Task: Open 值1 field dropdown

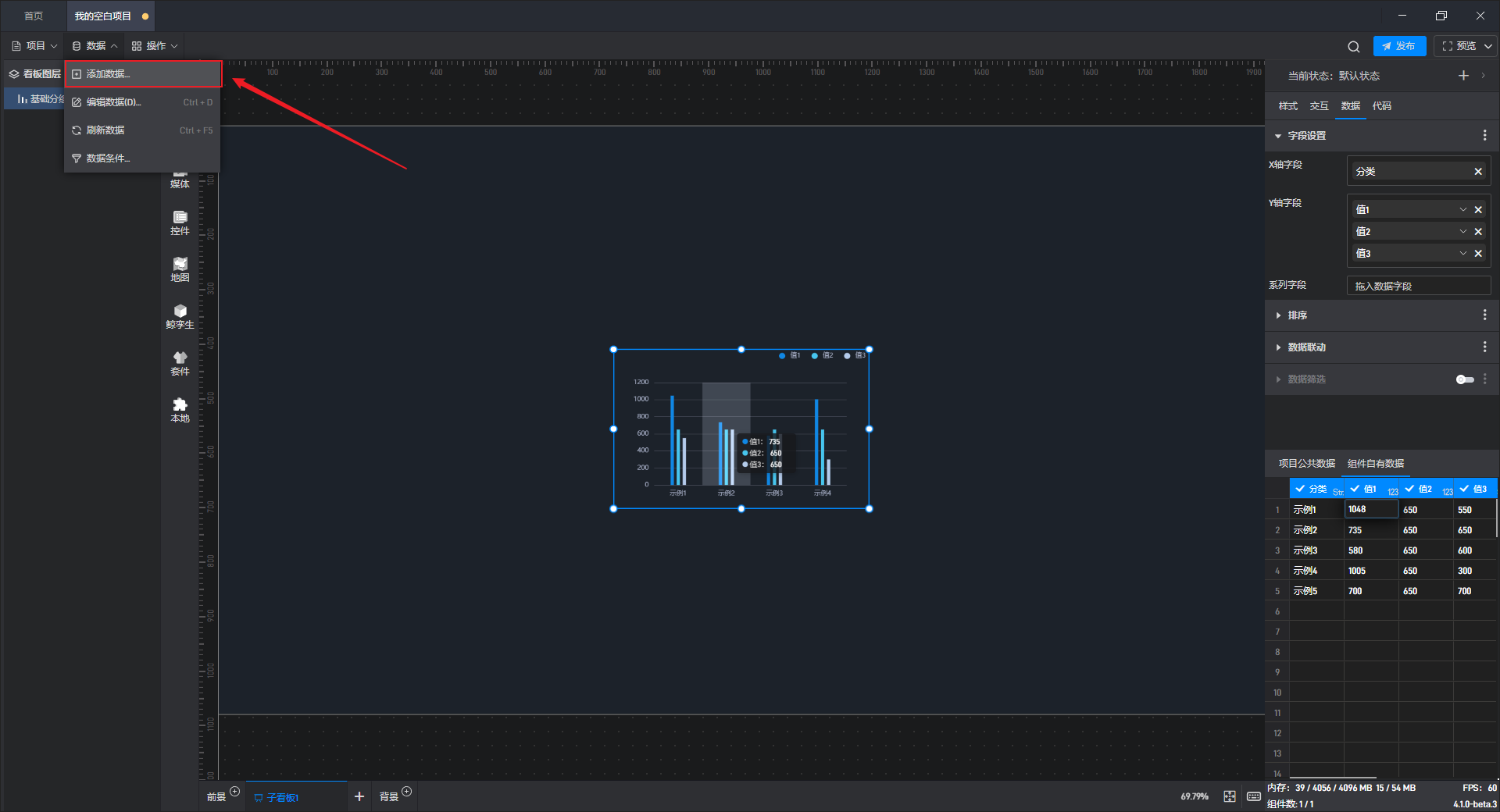Action: 1463,209
